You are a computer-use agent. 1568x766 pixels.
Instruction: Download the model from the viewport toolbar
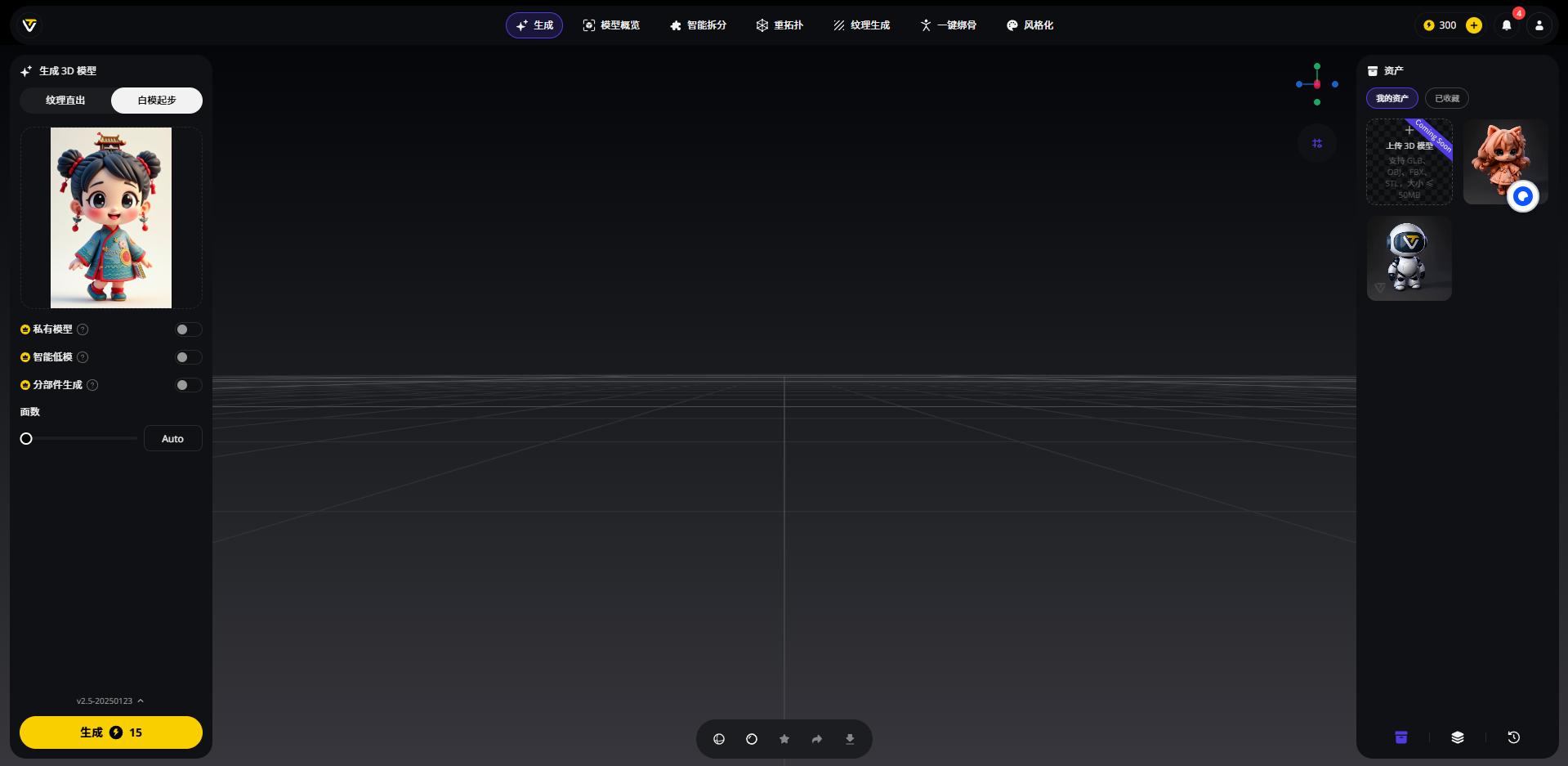[x=850, y=739]
